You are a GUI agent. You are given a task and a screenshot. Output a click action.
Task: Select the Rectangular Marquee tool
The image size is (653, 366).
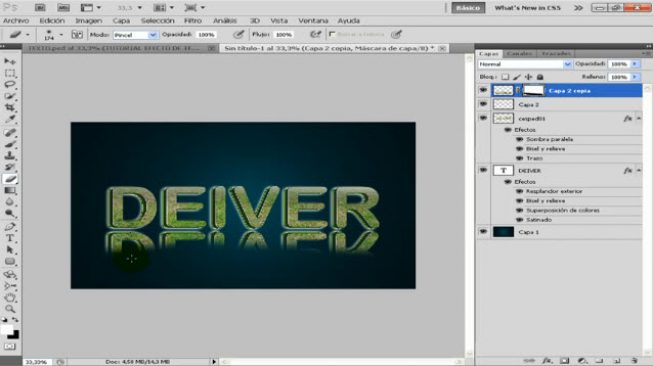(x=10, y=73)
